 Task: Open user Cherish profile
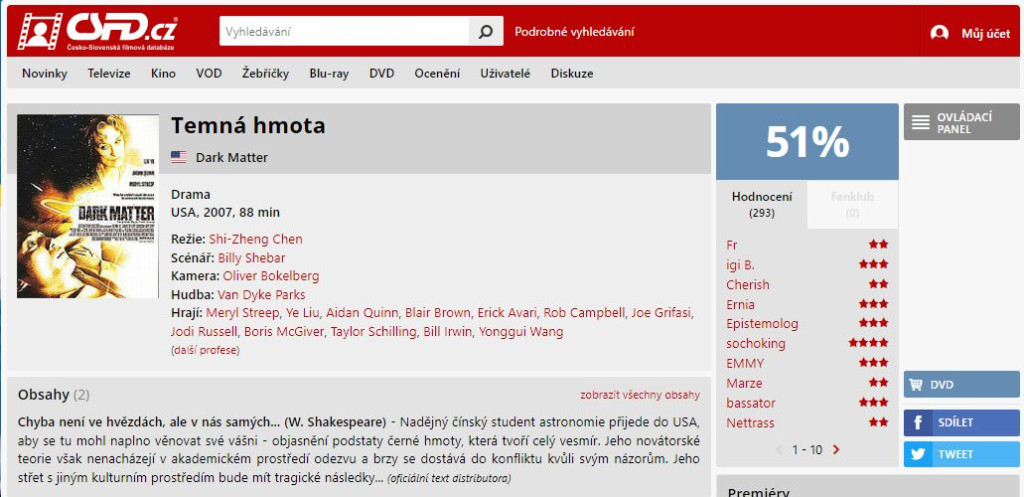(748, 285)
